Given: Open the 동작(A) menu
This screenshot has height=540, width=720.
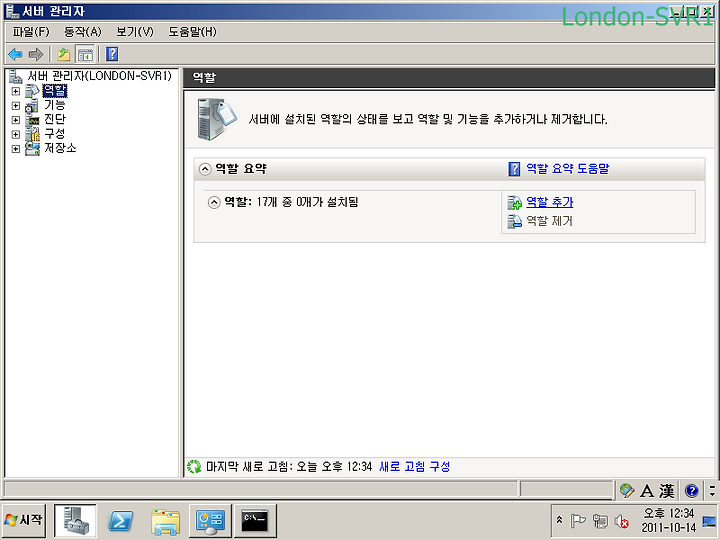Looking at the screenshot, I should click(83, 32).
